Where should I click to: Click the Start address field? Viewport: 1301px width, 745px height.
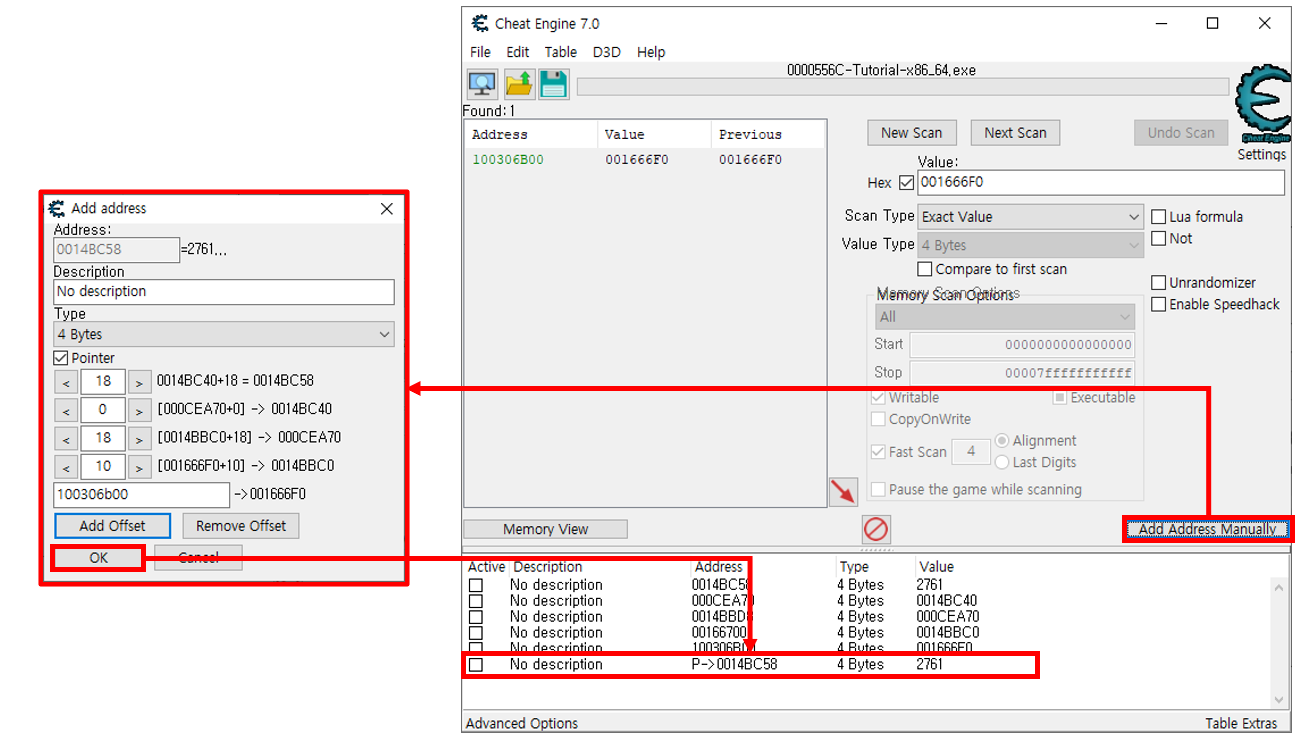(x=1022, y=344)
